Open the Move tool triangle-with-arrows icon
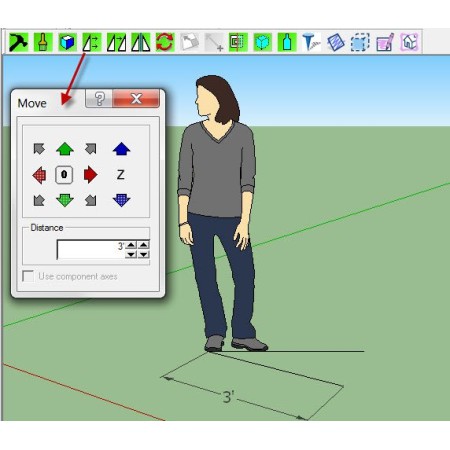 point(92,42)
